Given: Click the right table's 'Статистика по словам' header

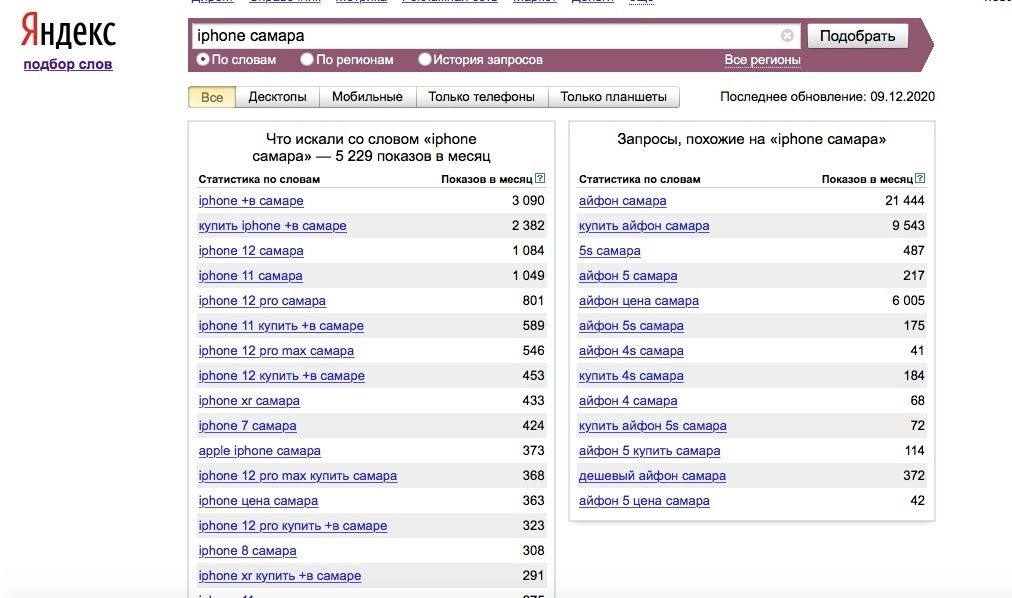Looking at the screenshot, I should pyautogui.click(x=640, y=179).
